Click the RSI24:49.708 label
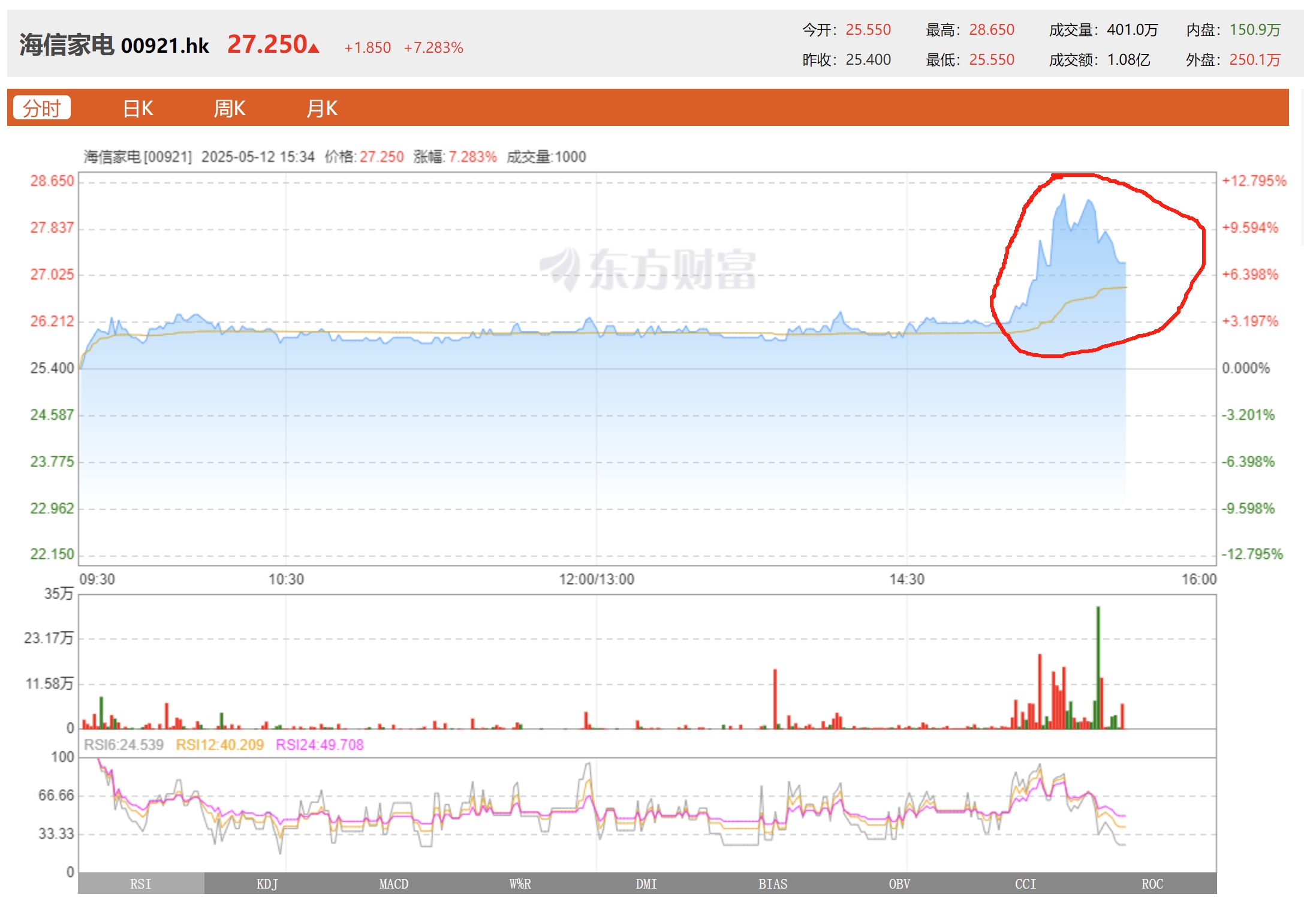 (320, 745)
